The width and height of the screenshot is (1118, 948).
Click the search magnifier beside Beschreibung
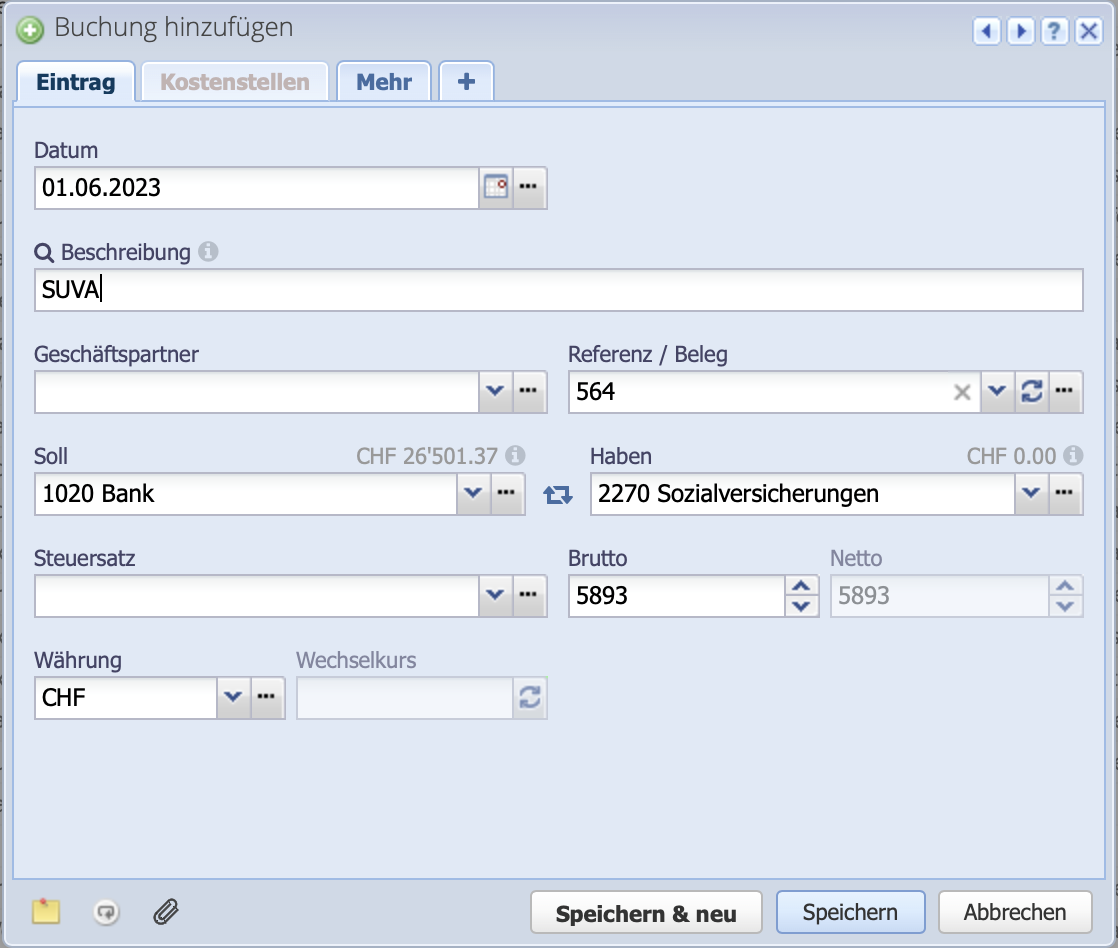coord(44,252)
